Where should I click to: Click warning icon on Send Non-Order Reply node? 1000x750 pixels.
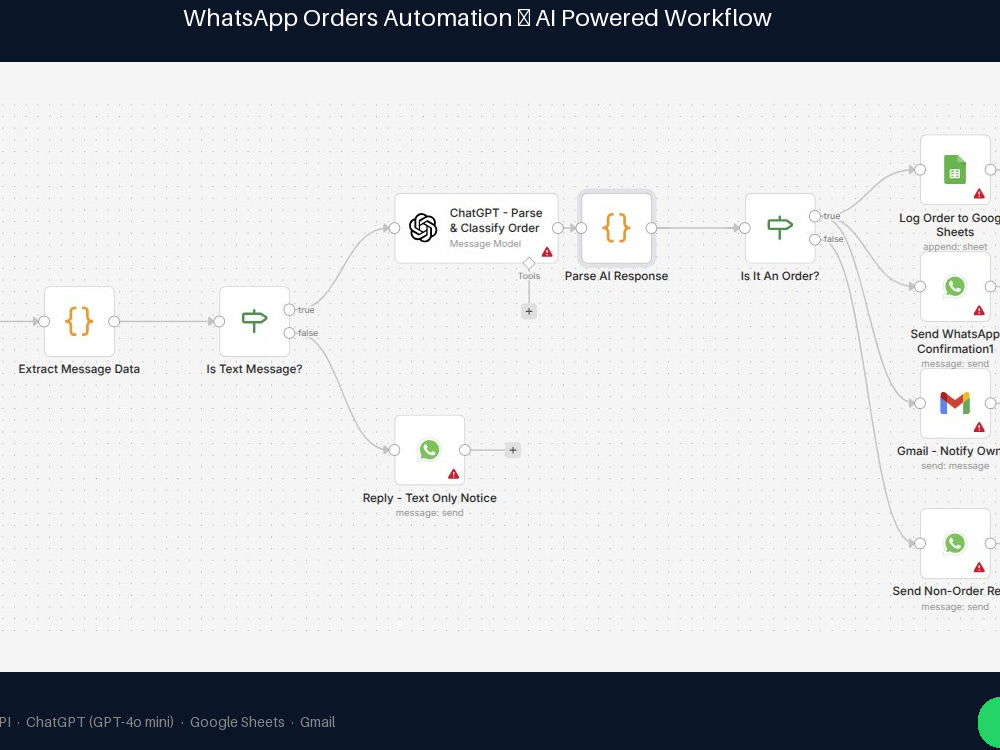point(980,567)
